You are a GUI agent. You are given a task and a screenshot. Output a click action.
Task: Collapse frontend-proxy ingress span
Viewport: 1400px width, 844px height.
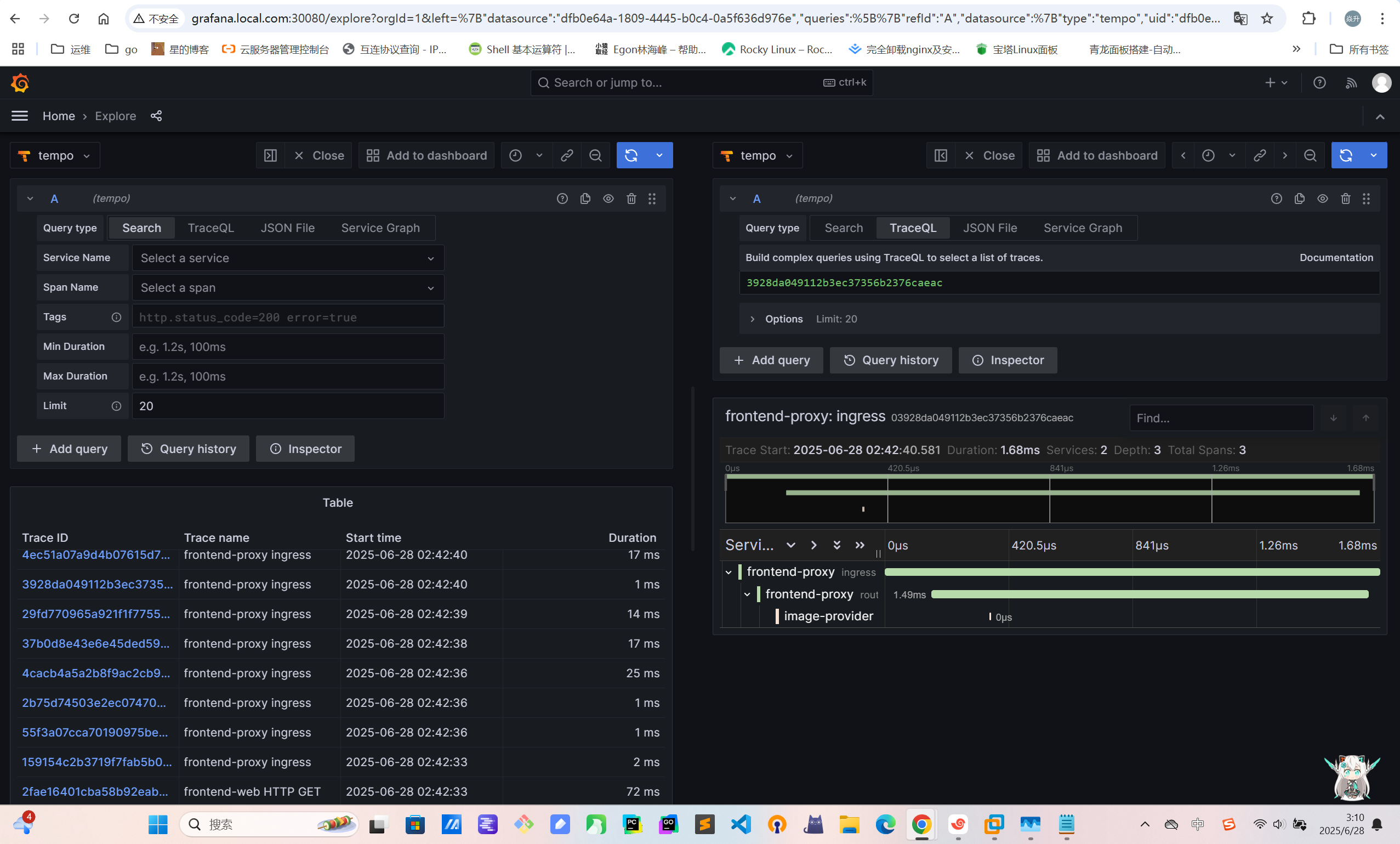[729, 573]
